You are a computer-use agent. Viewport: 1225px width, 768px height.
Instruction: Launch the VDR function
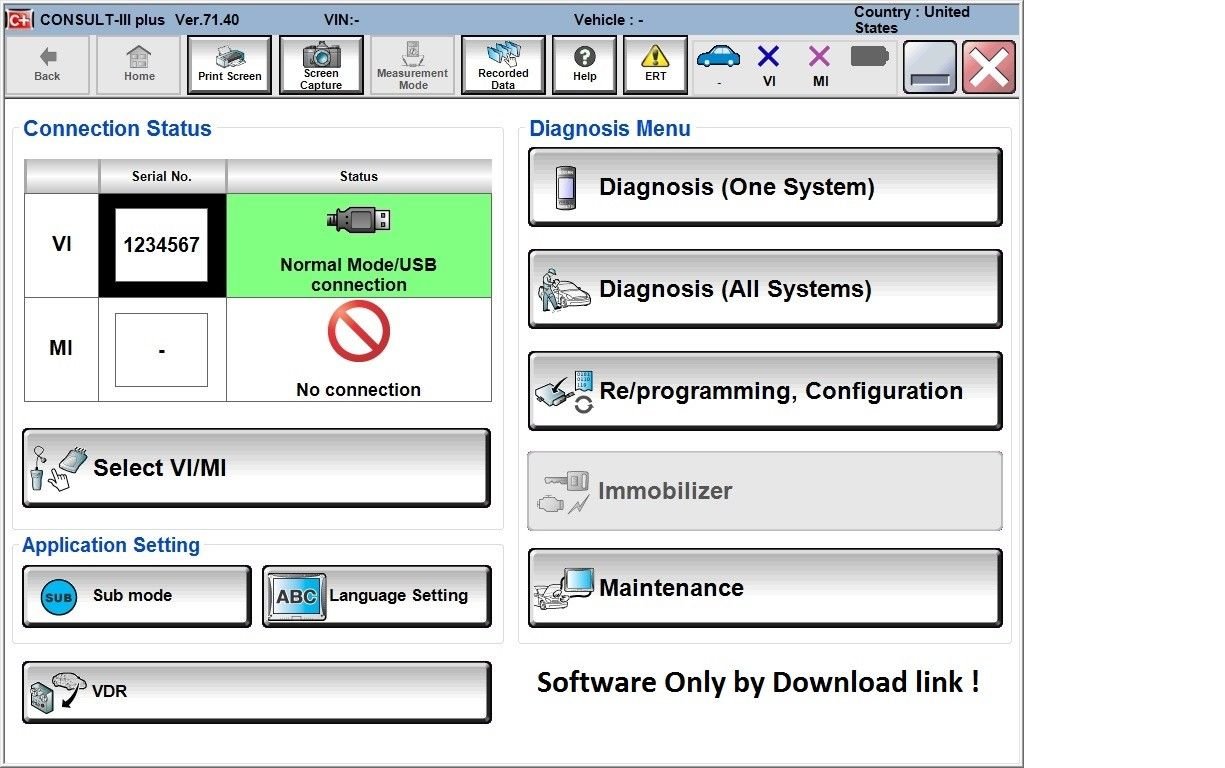(x=256, y=692)
